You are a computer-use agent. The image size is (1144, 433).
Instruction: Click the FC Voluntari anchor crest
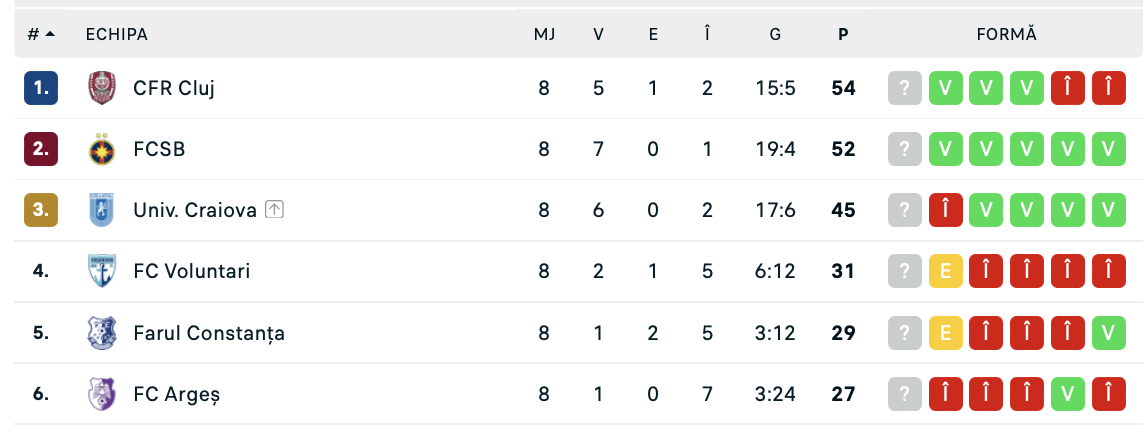tap(101, 272)
